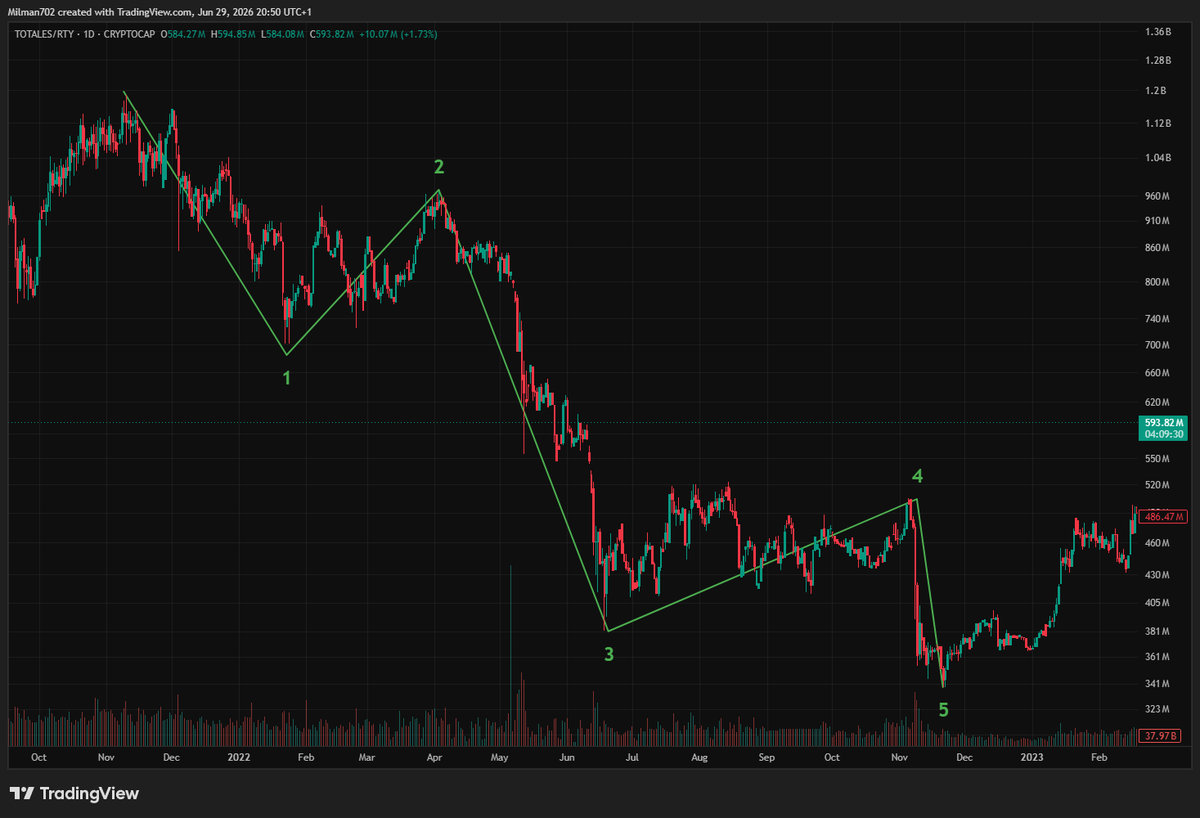Click the 460M price axis label

(1158, 544)
